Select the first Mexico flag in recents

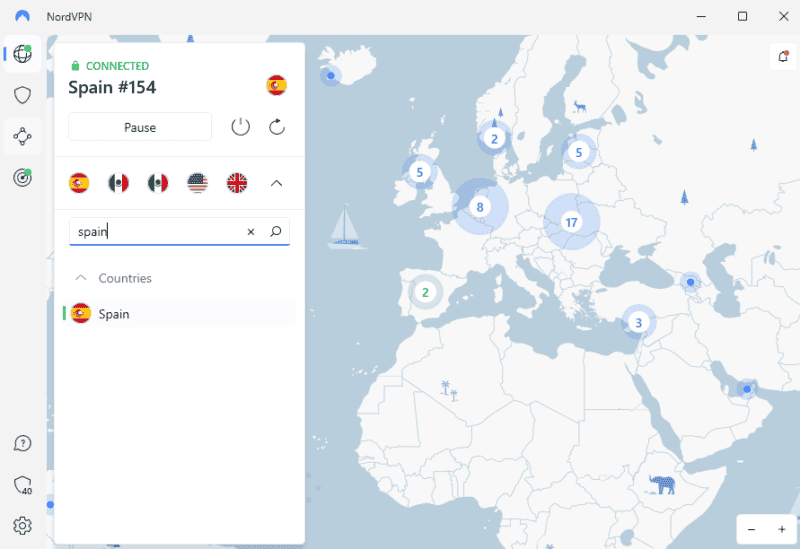[118, 183]
